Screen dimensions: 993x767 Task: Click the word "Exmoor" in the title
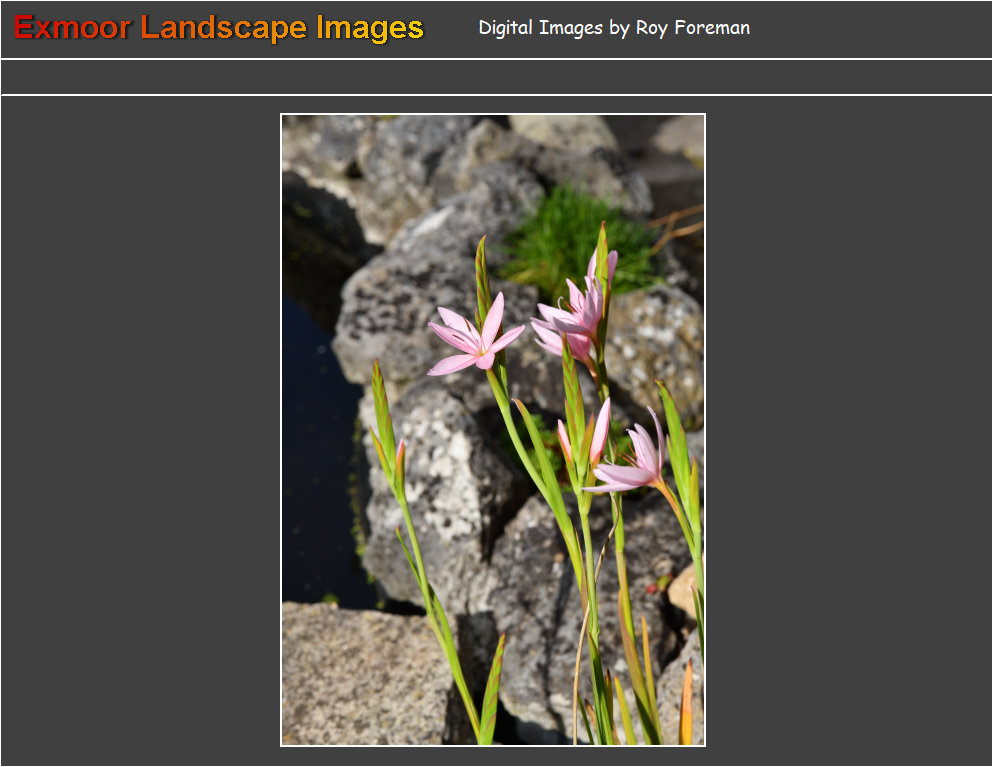(x=72, y=28)
